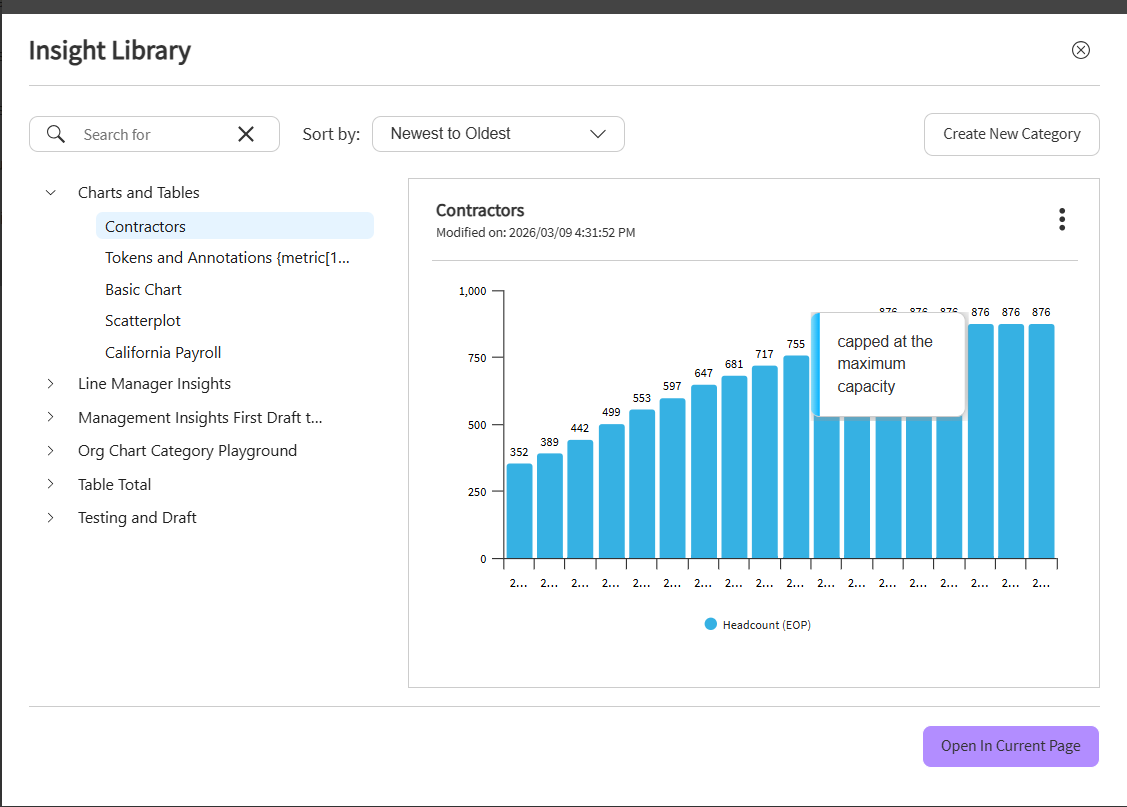Click the Create New Category button
The image size is (1127, 807).
pyautogui.click(x=1011, y=134)
